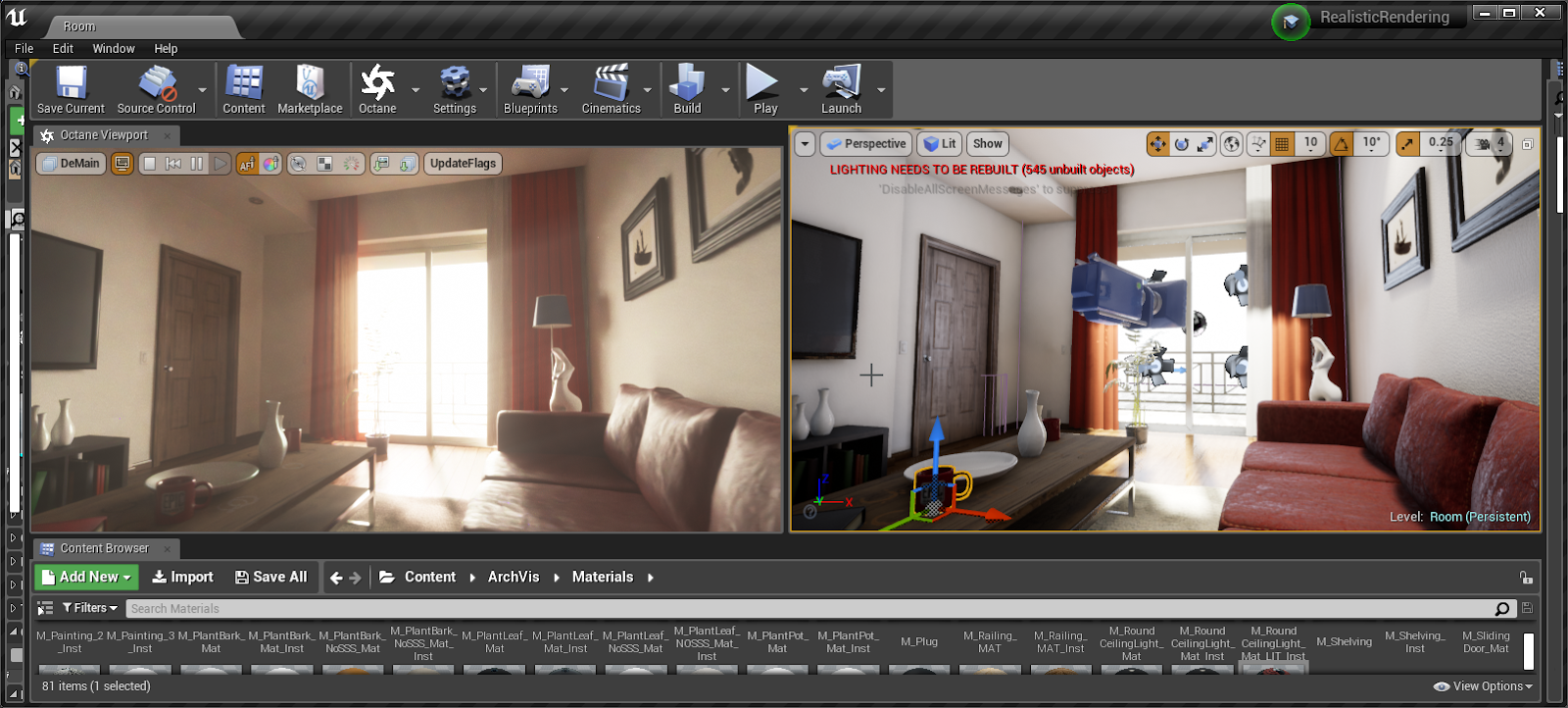This screenshot has height=708, width=1568.
Task: Click the Add New button
Action: (87, 578)
